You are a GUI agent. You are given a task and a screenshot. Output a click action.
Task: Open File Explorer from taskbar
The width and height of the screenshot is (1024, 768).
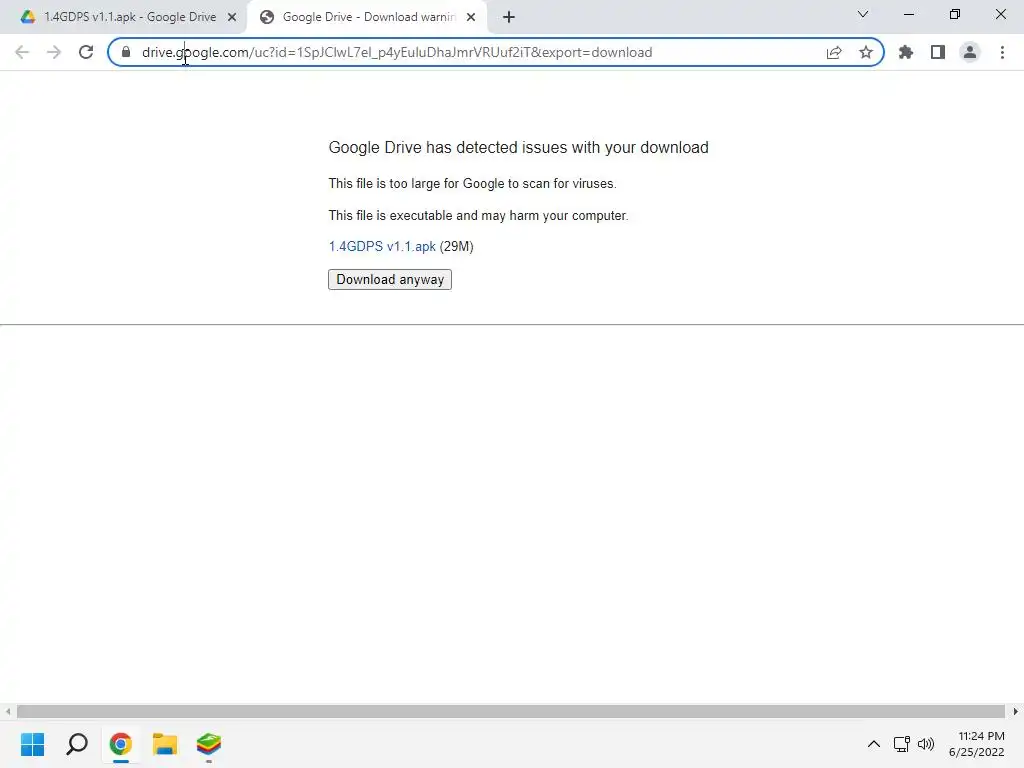(x=165, y=744)
